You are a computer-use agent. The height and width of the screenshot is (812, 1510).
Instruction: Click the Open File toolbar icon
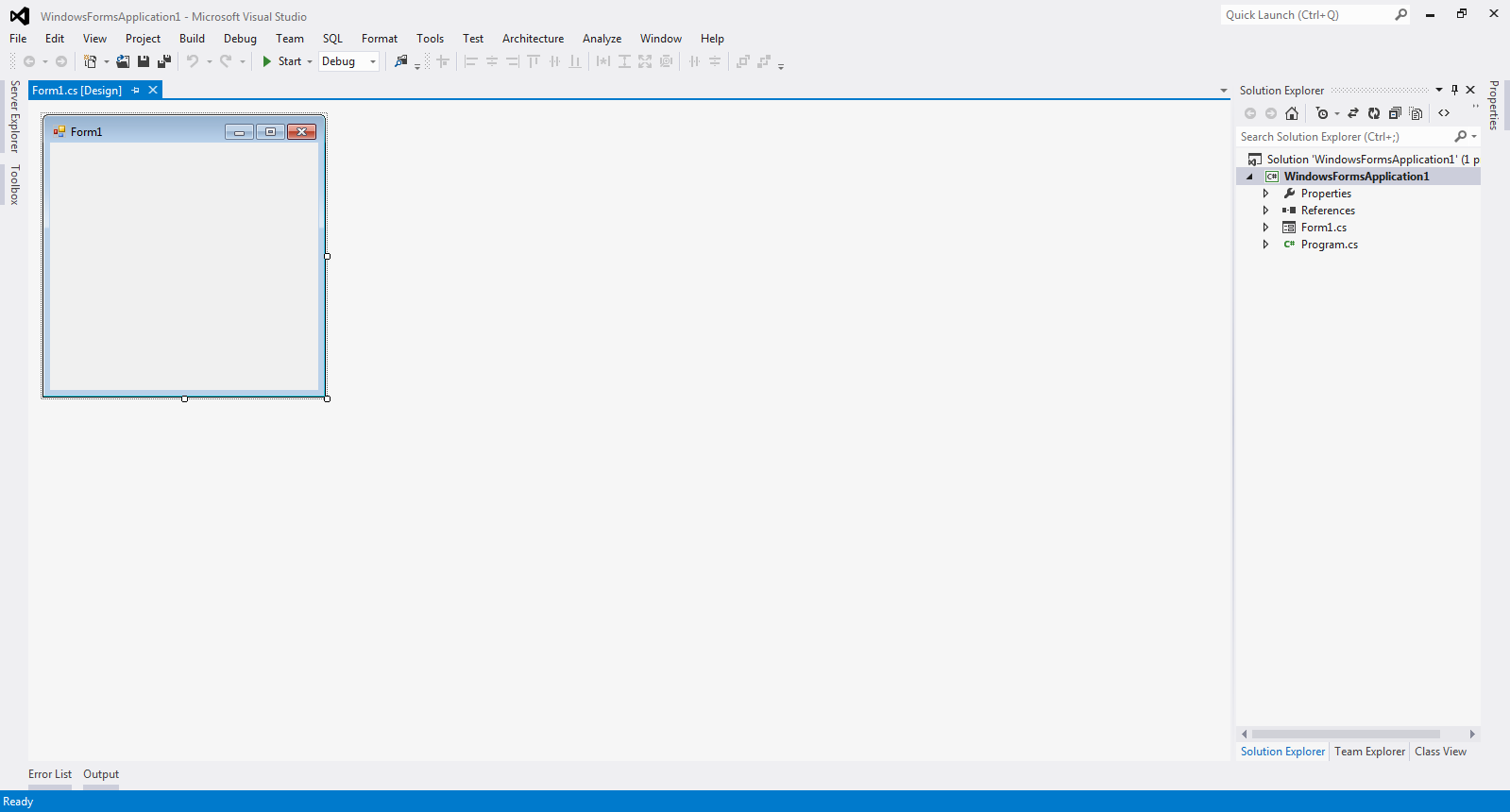(x=123, y=61)
